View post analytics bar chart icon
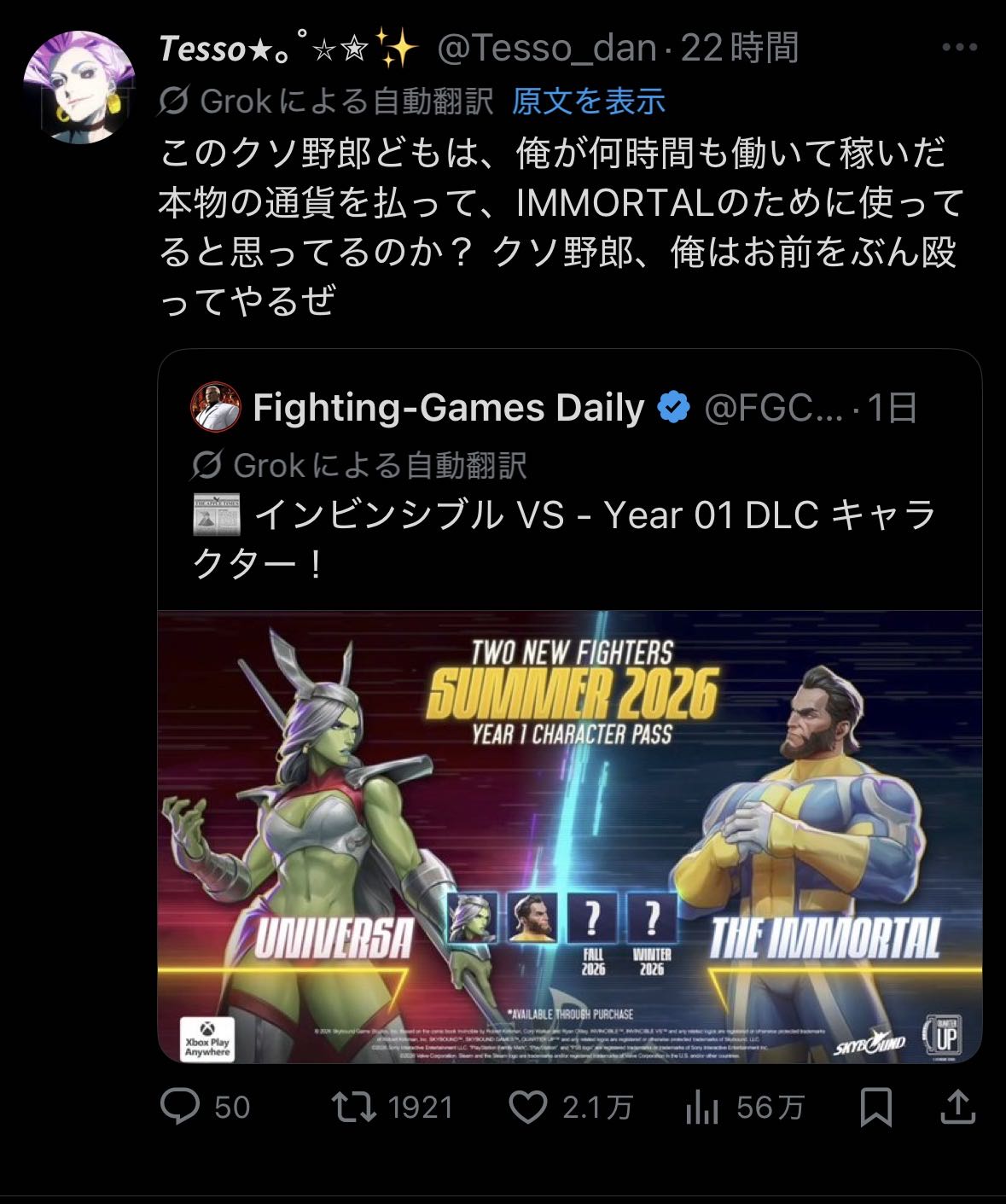Screen dimensions: 1006x1204 click(x=701, y=1108)
